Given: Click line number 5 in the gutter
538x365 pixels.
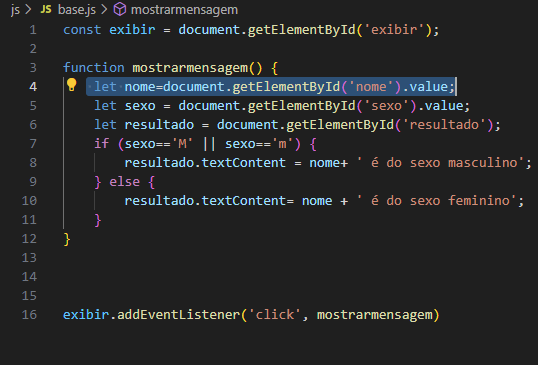Looking at the screenshot, I should coord(33,106).
